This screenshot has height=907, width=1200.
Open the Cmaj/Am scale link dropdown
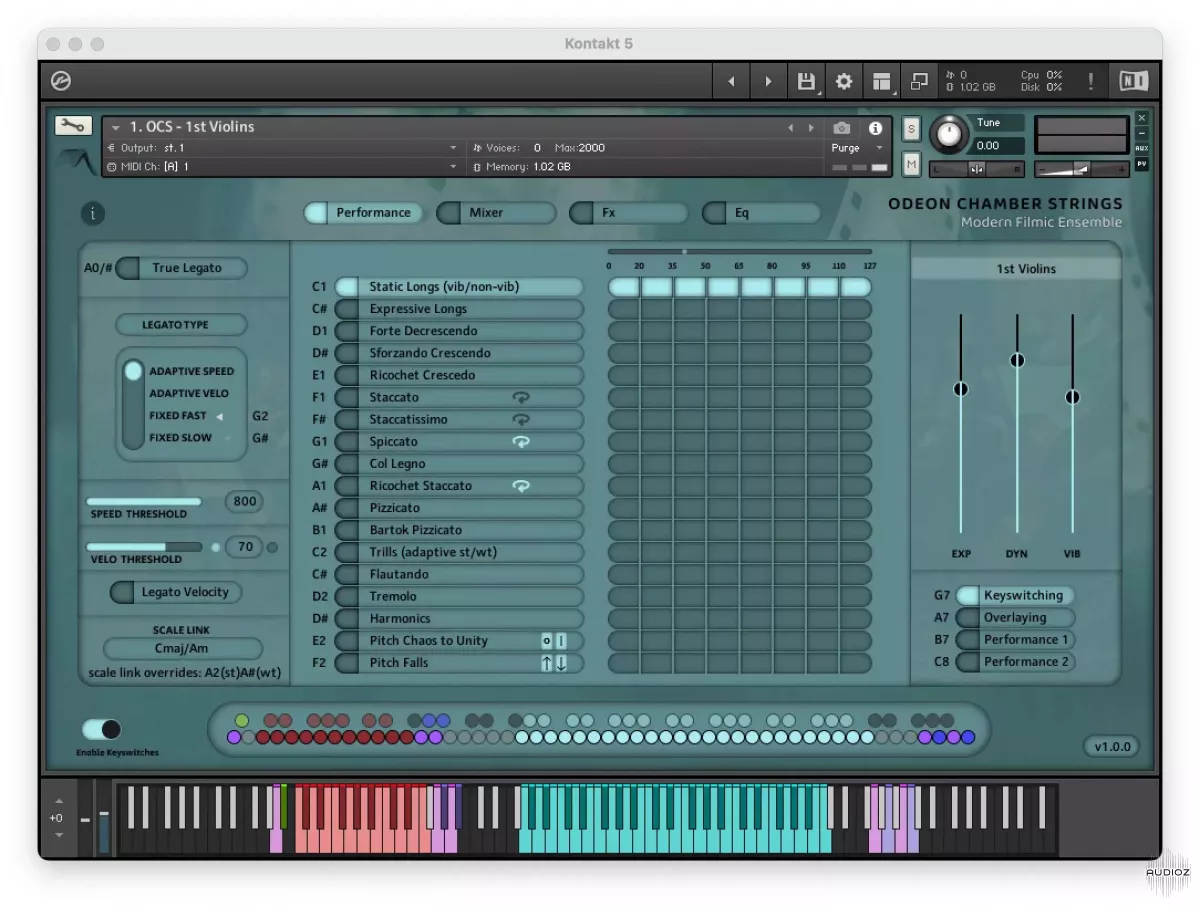[x=182, y=649]
